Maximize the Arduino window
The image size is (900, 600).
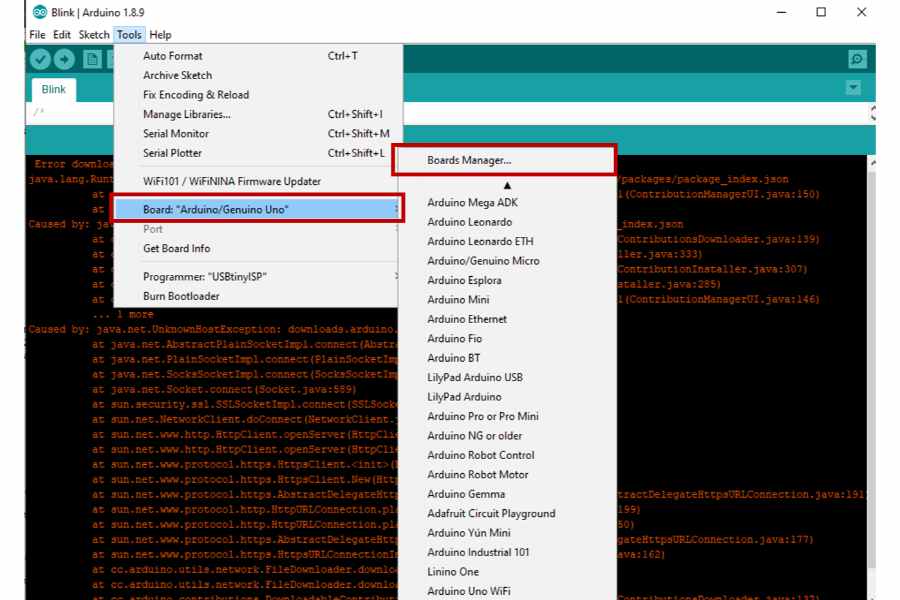point(821,12)
